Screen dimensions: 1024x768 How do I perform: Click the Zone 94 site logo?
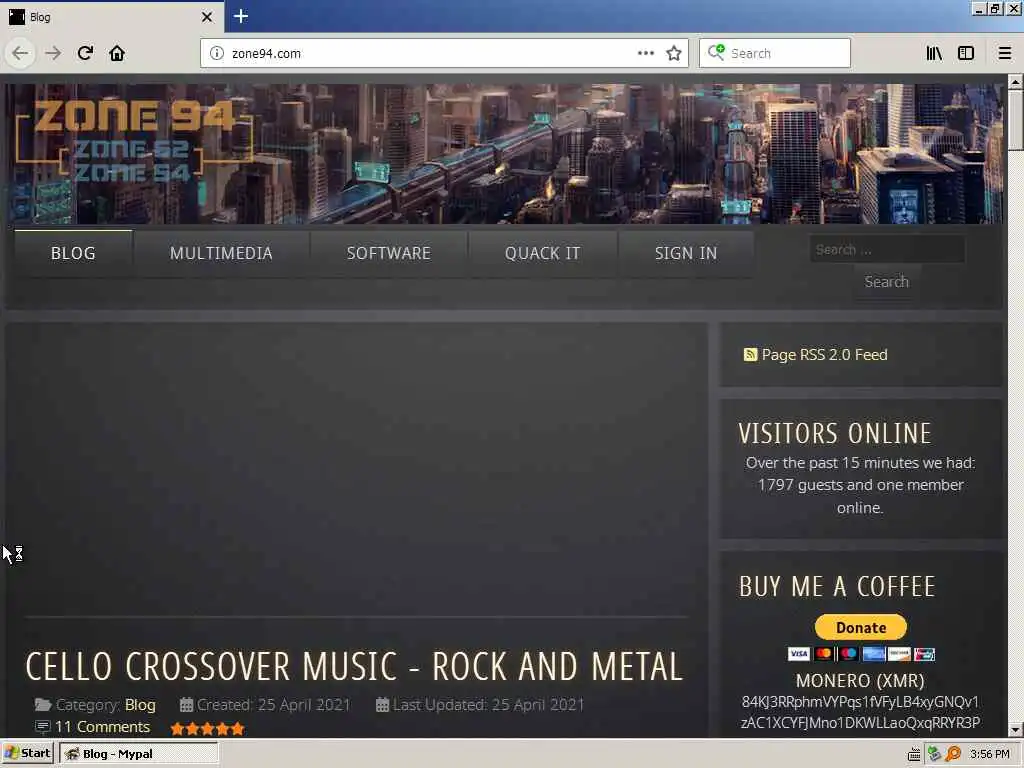(134, 141)
